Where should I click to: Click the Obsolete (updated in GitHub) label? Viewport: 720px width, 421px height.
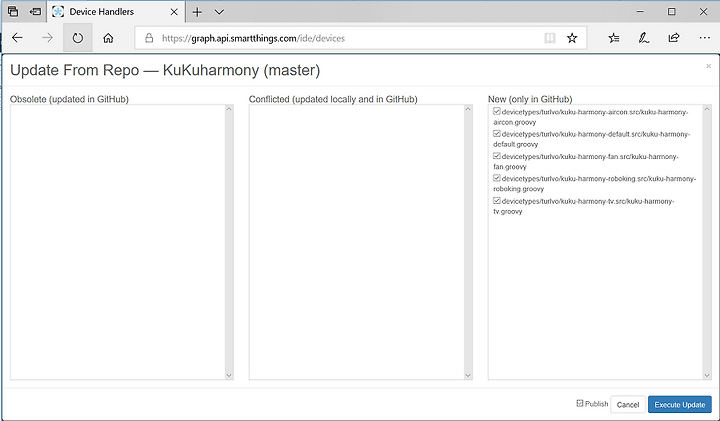pyautogui.click(x=69, y=99)
